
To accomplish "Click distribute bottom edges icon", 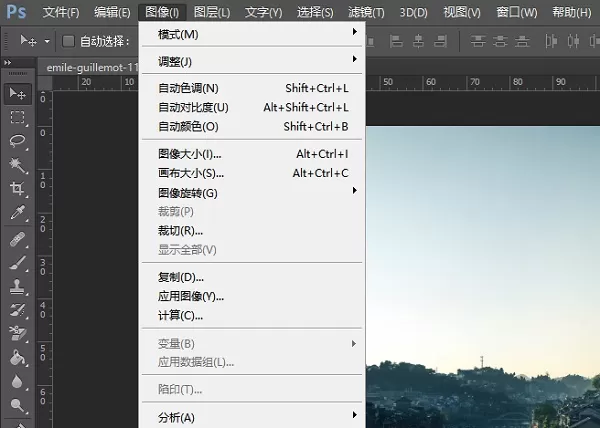I will pos(522,41).
